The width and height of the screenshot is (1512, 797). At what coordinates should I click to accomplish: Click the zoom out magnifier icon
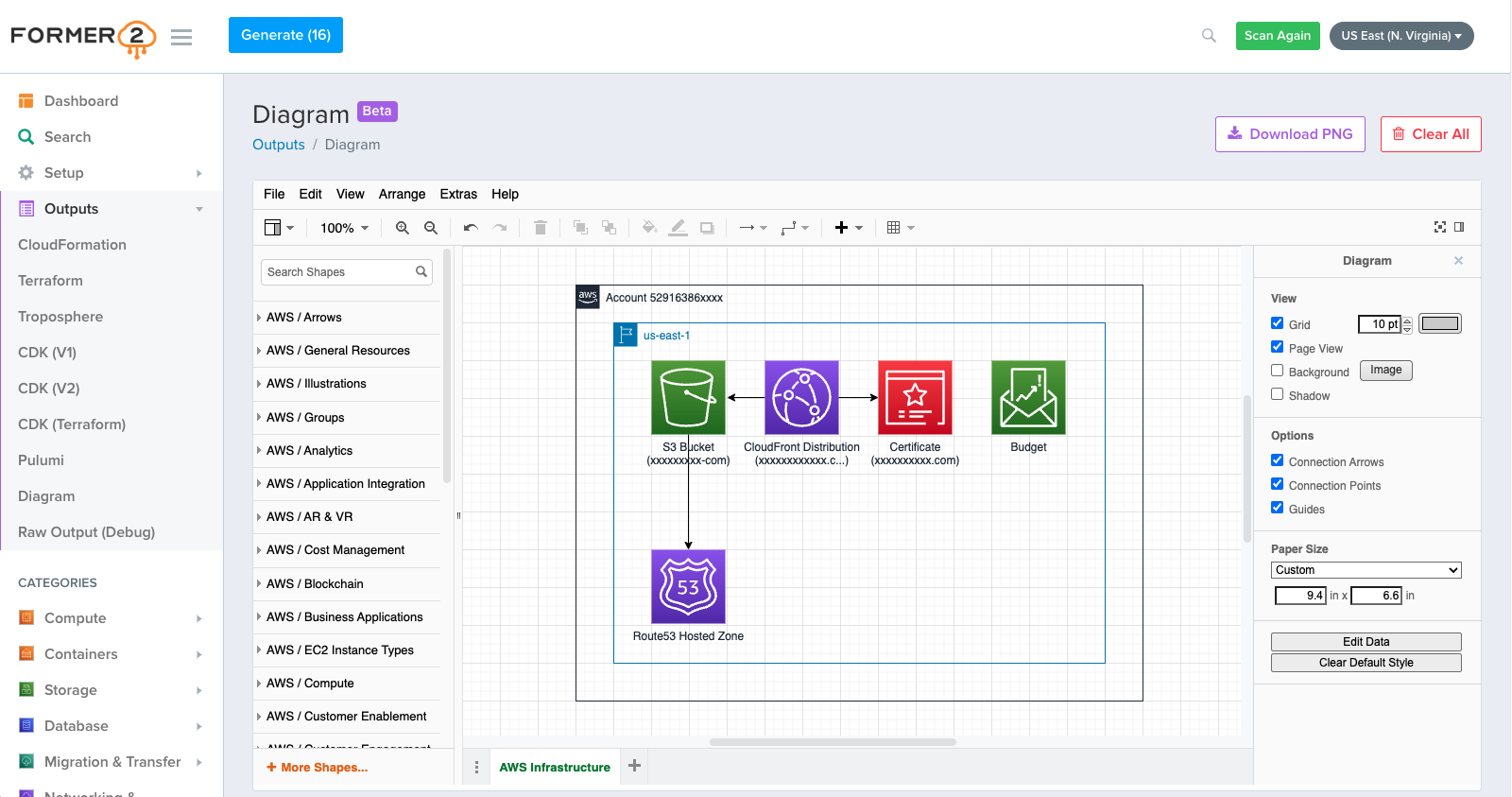[431, 228]
